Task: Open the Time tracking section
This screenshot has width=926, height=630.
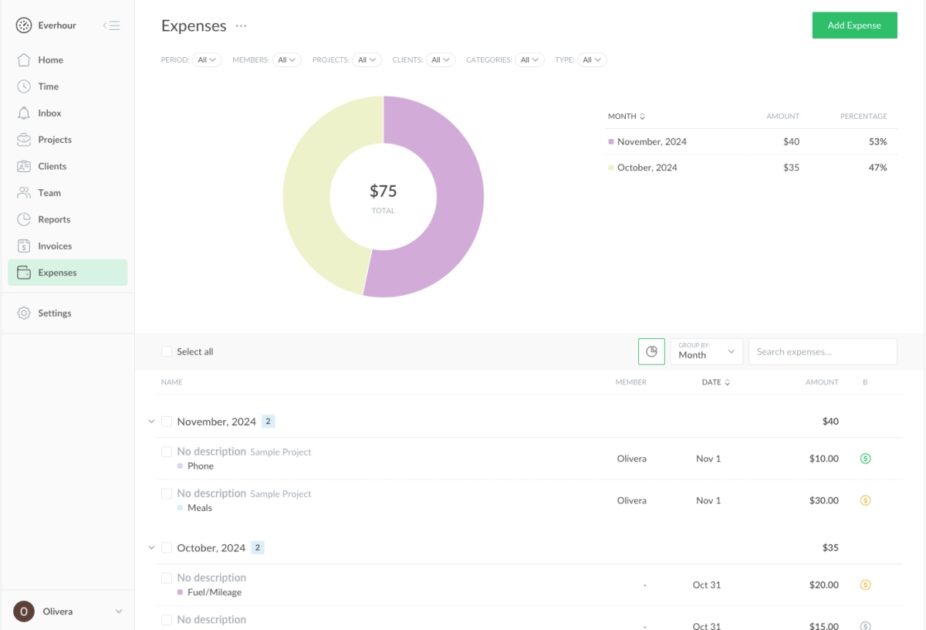Action: tap(47, 86)
